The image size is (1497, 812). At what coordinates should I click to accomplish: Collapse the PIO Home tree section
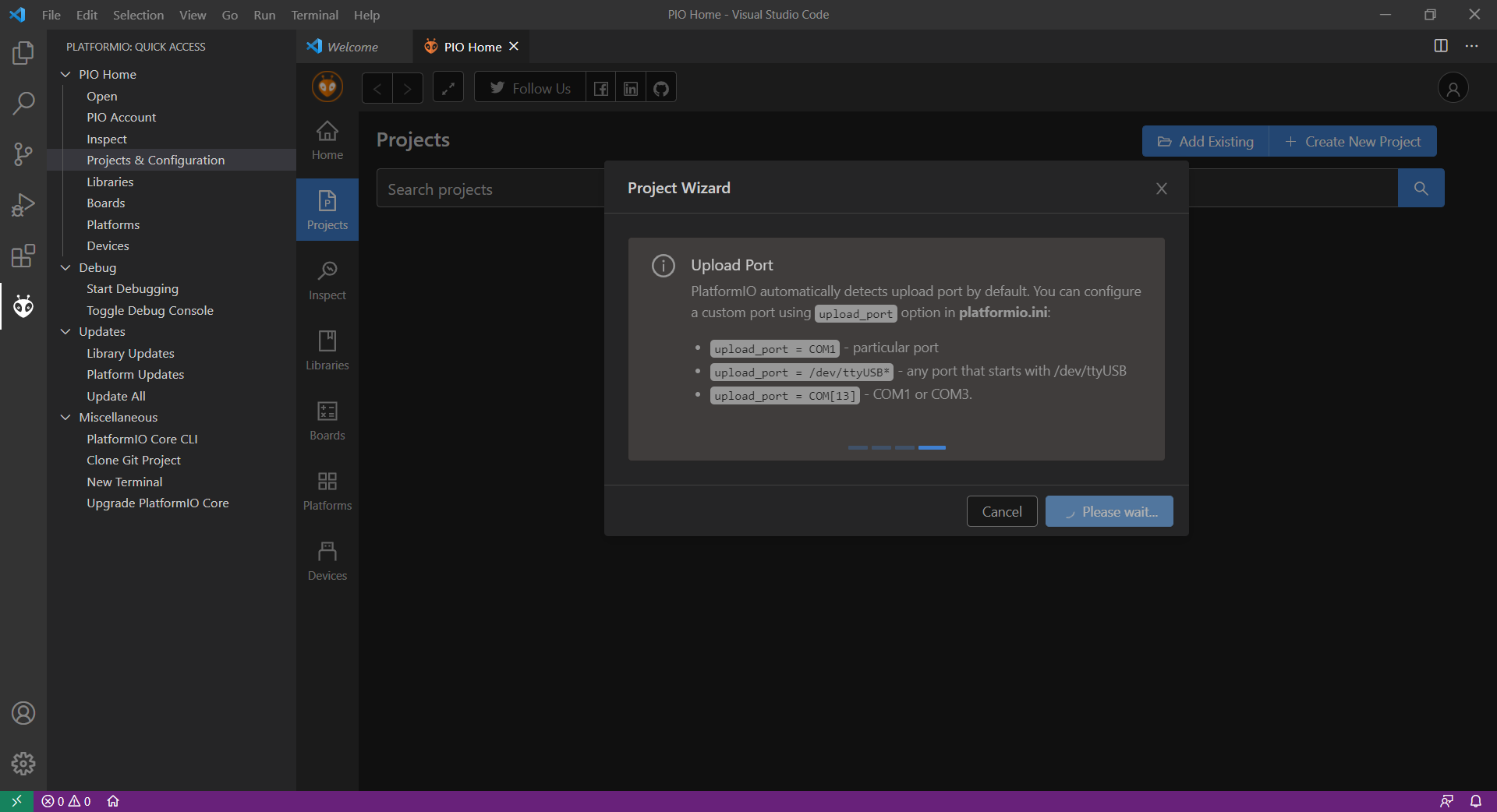pos(65,74)
